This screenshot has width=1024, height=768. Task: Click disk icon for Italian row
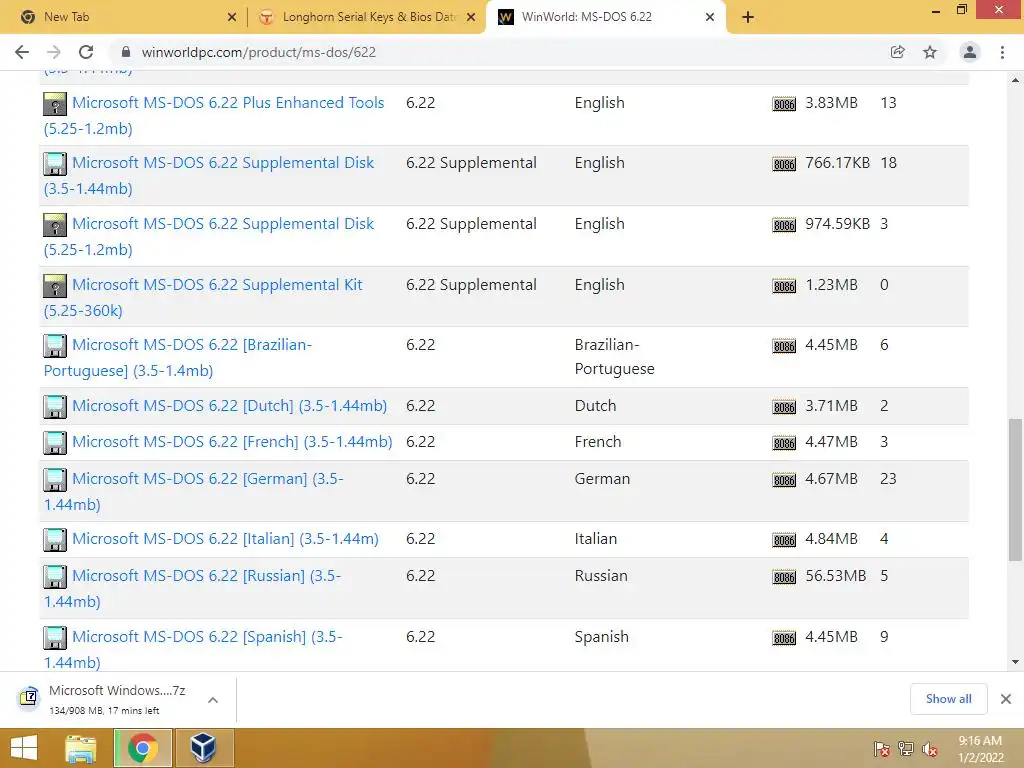pos(55,539)
